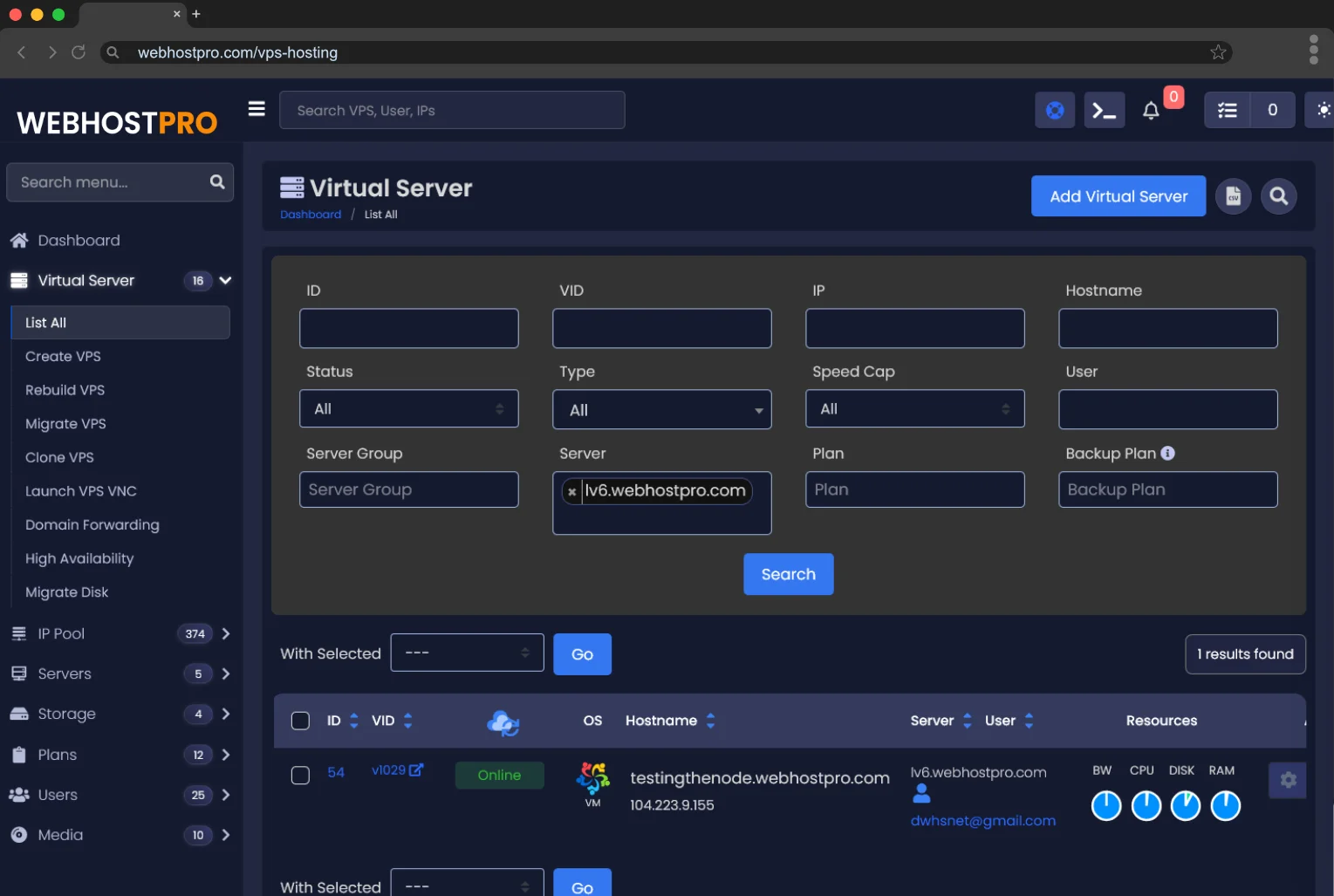Click the blue Search button
The image size is (1334, 896).
(x=789, y=574)
